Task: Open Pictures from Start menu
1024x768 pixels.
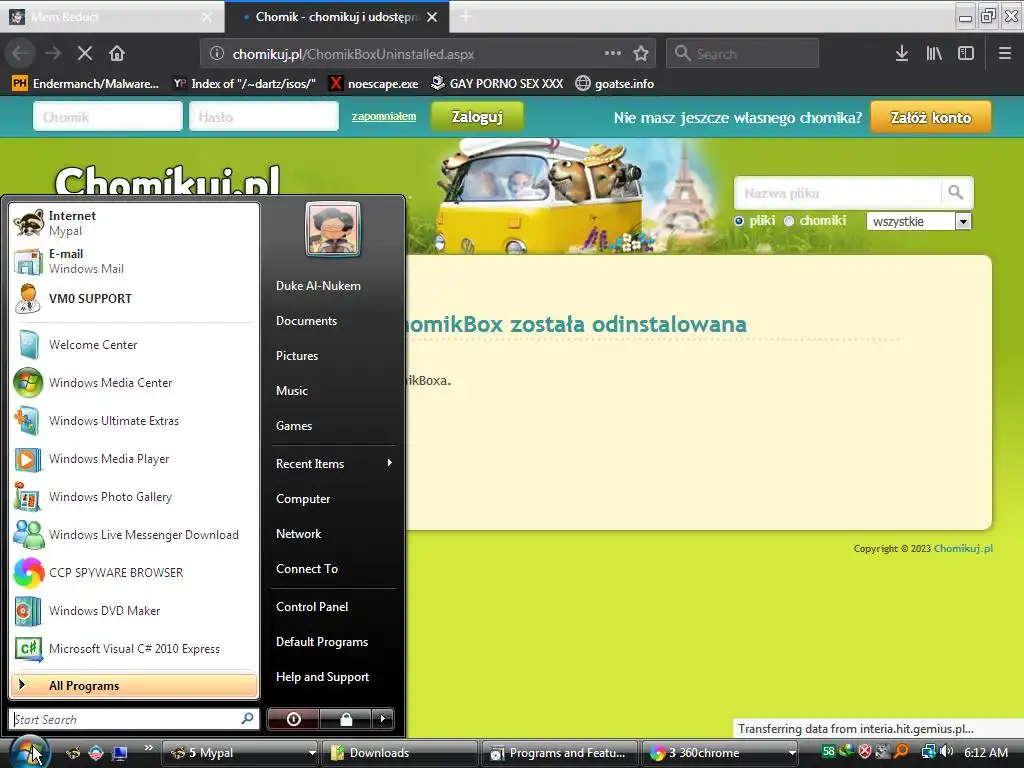Action: pyautogui.click(x=297, y=356)
